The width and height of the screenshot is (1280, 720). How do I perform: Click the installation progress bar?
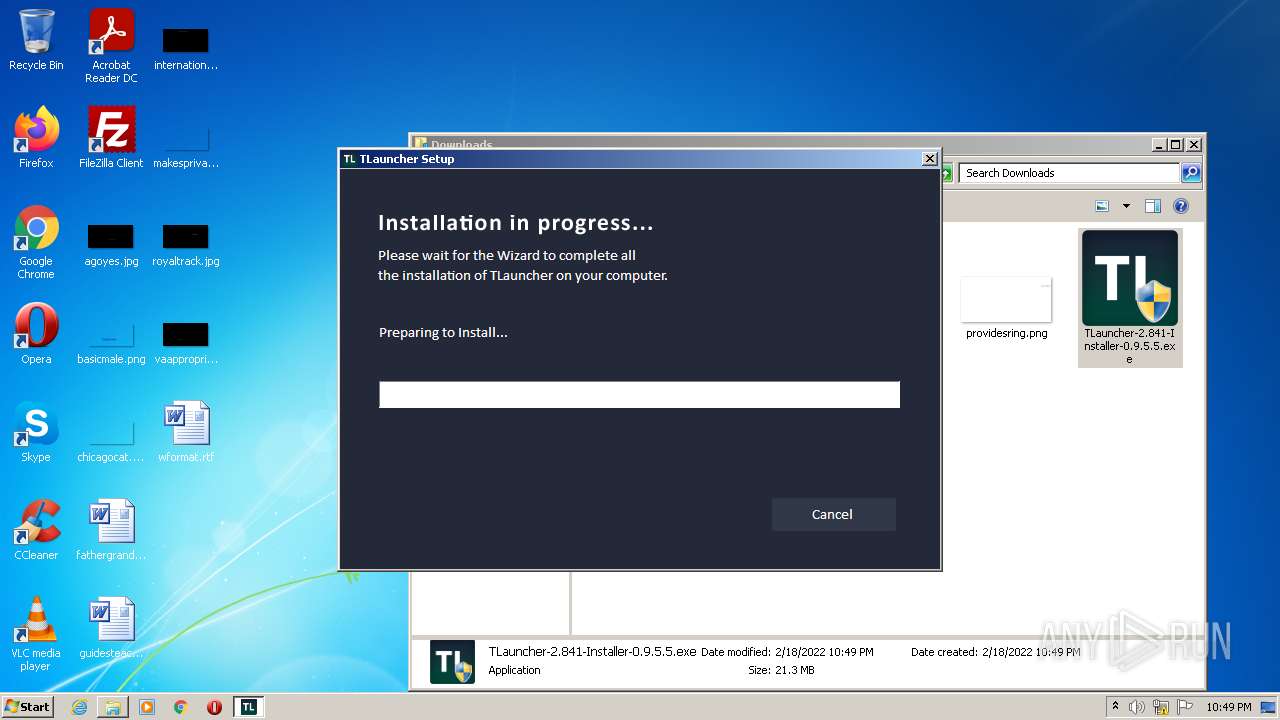click(x=639, y=394)
